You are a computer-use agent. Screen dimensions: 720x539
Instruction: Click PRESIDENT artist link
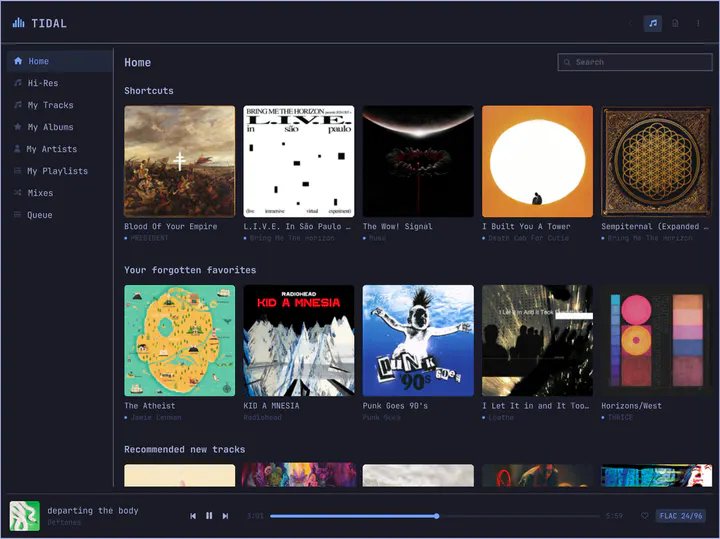pyautogui.click(x=149, y=238)
